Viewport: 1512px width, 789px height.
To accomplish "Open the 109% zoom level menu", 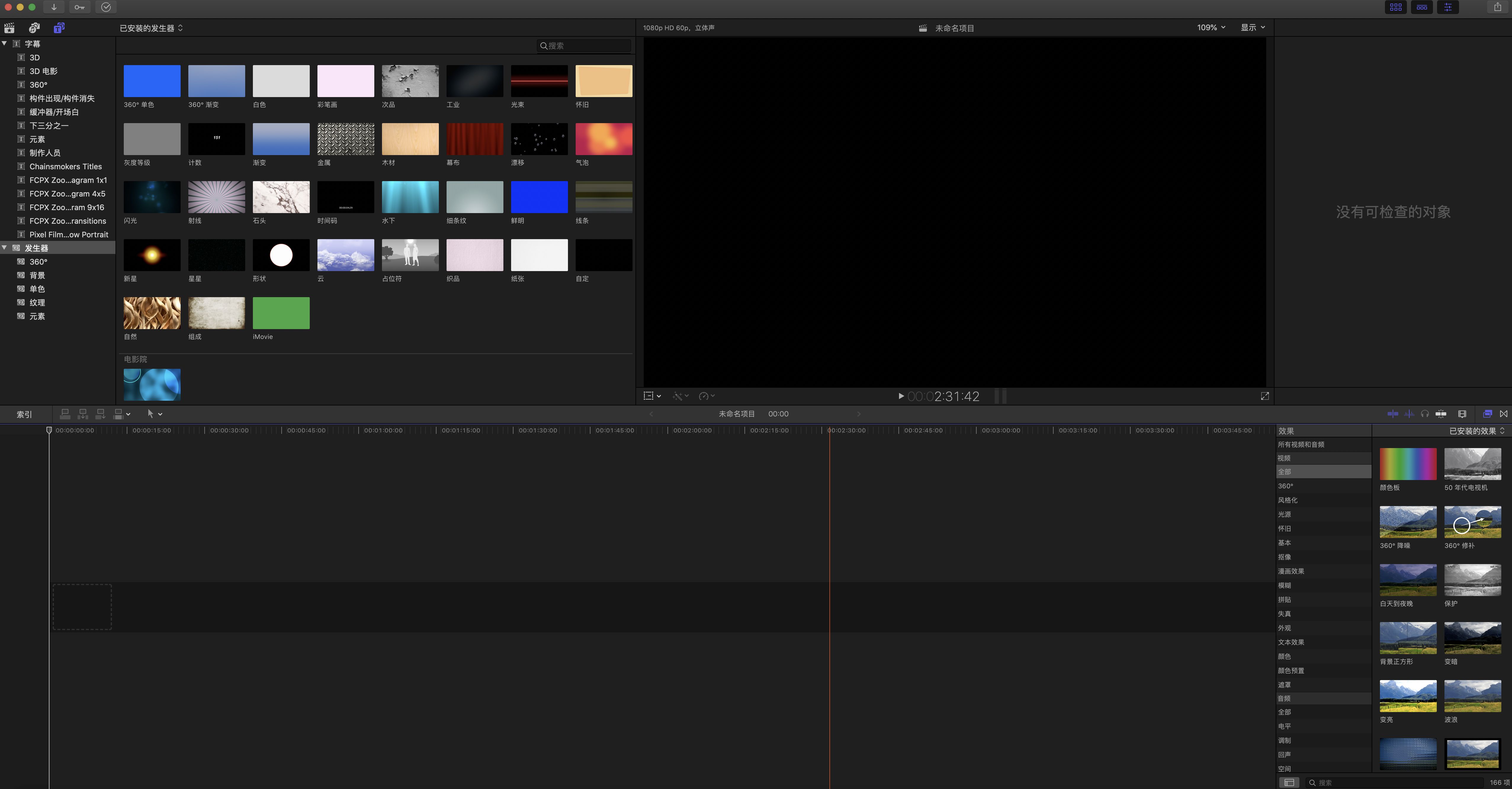I will (1211, 28).
